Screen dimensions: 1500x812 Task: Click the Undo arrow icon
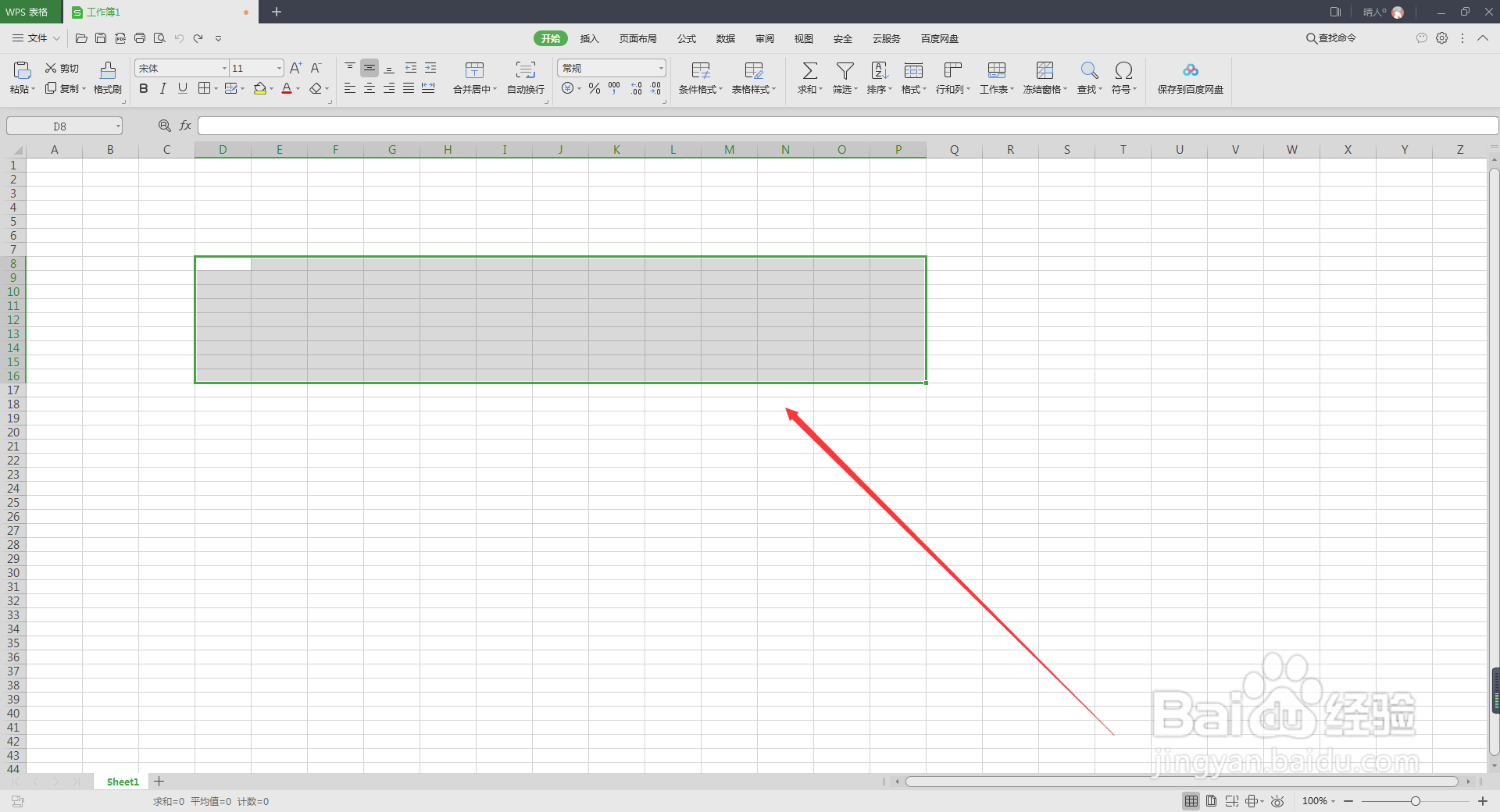[179, 37]
